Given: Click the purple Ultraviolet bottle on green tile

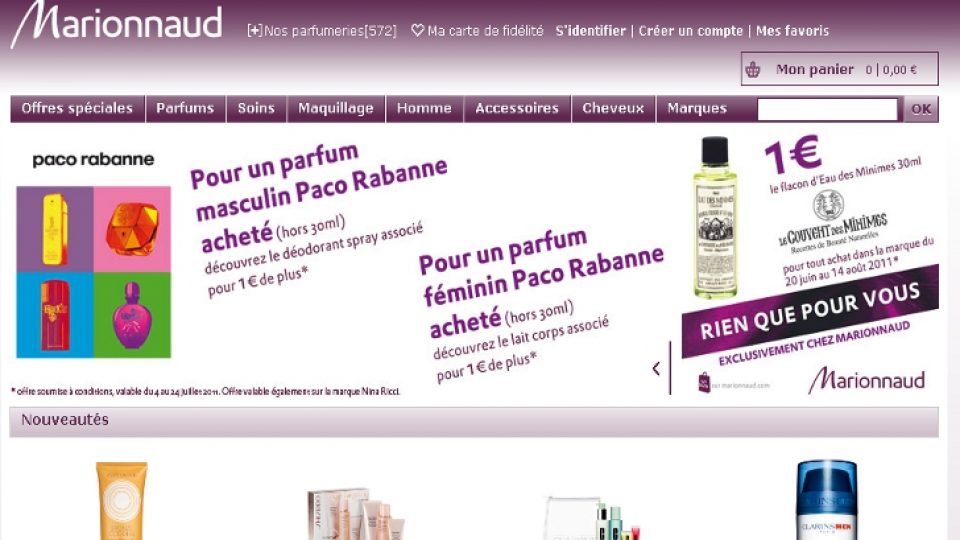Looking at the screenshot, I should [132, 315].
